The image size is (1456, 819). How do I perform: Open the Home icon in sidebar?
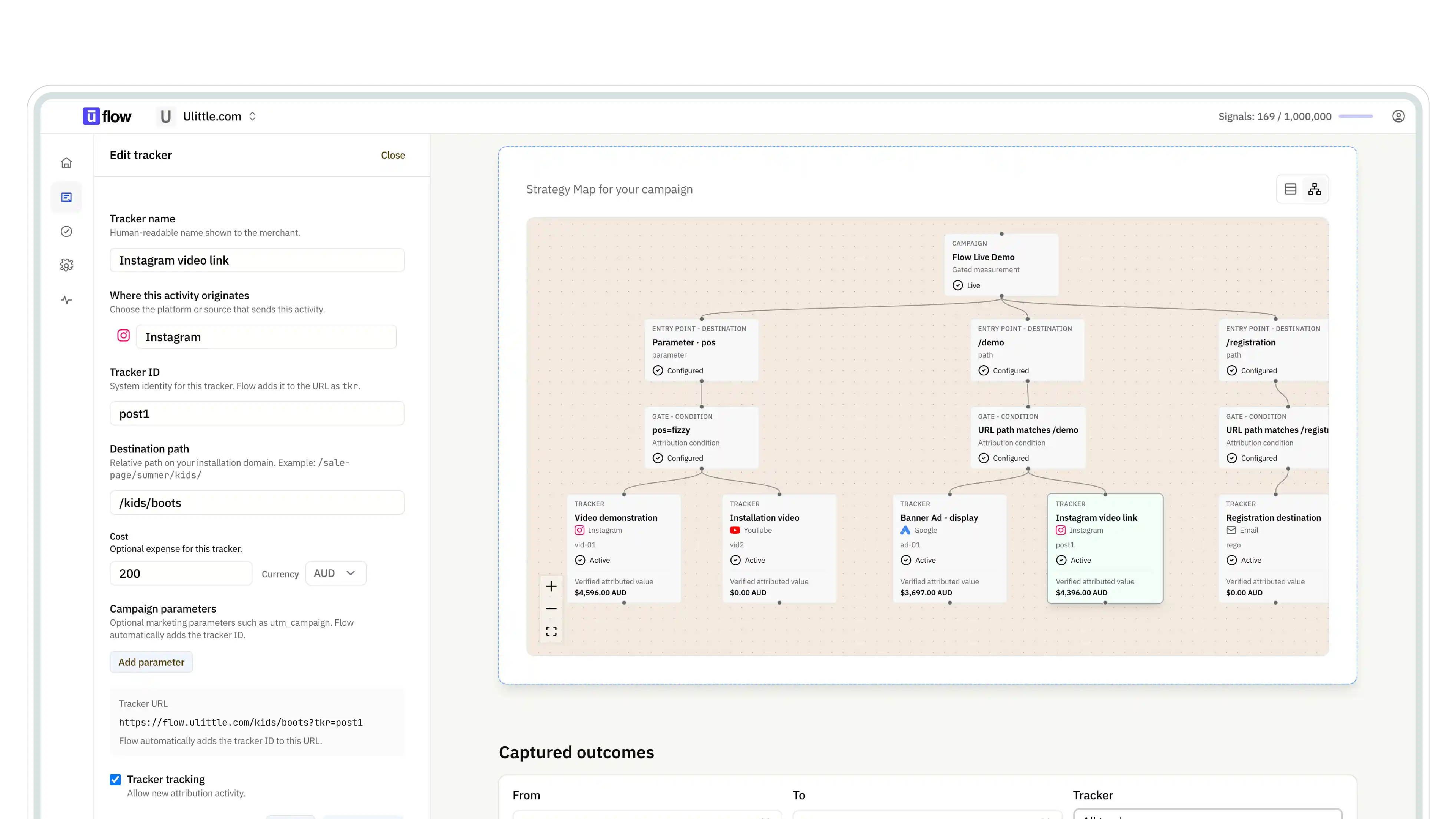[x=66, y=163]
